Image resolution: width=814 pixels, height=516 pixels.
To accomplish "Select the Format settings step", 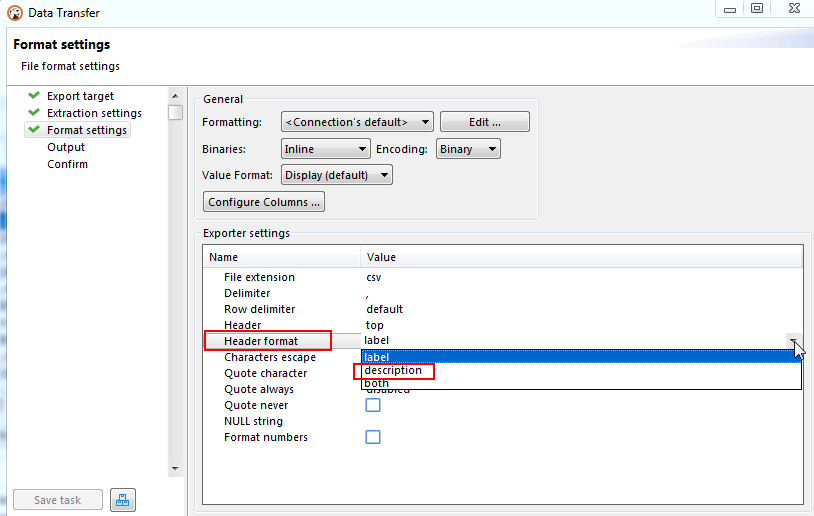I will tap(87, 130).
